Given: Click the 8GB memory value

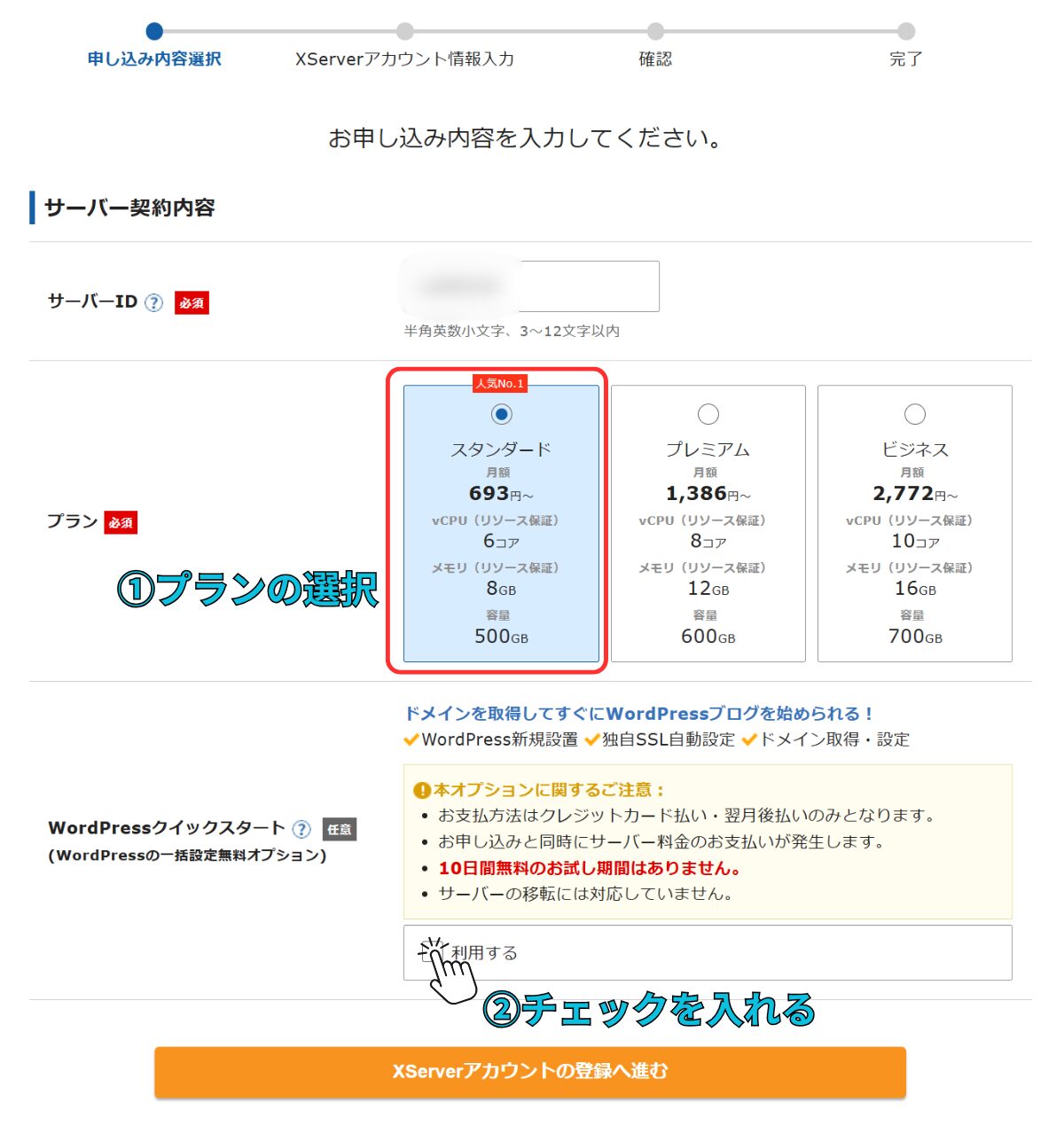Looking at the screenshot, I should (502, 589).
